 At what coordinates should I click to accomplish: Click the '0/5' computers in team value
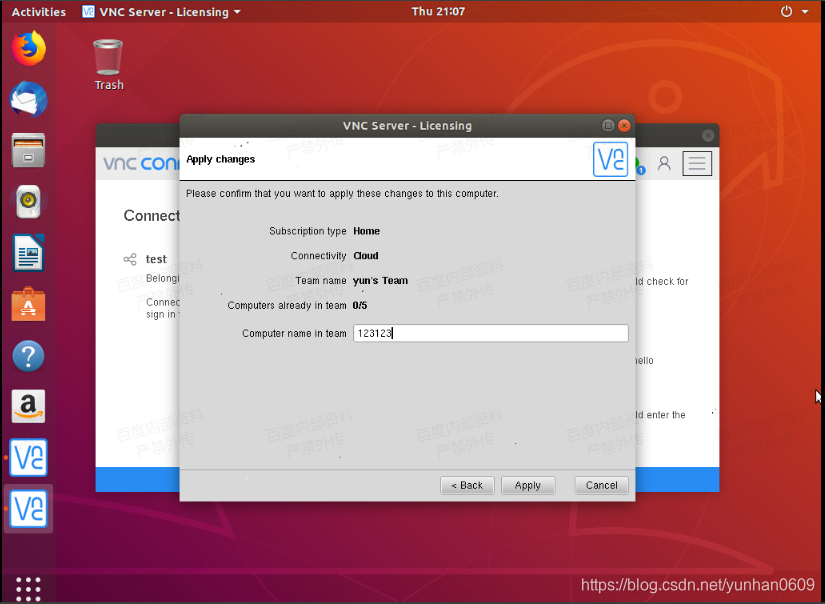(360, 305)
